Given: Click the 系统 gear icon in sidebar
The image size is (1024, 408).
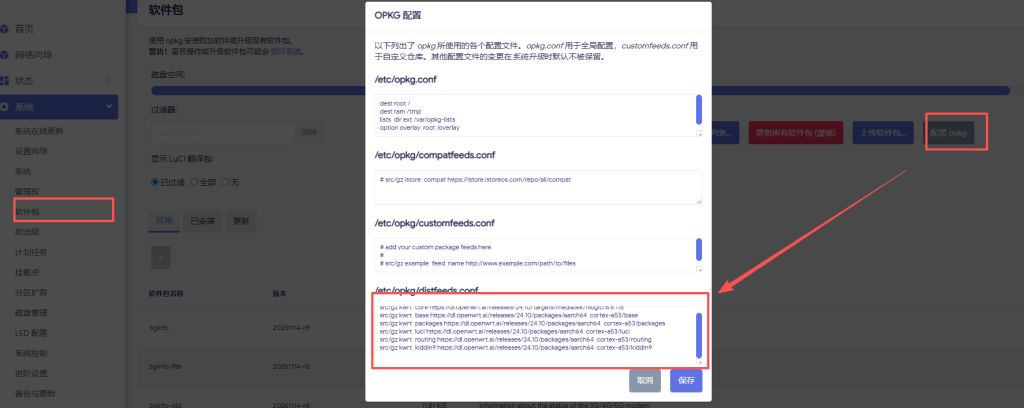Looking at the screenshot, I should click(x=5, y=107).
